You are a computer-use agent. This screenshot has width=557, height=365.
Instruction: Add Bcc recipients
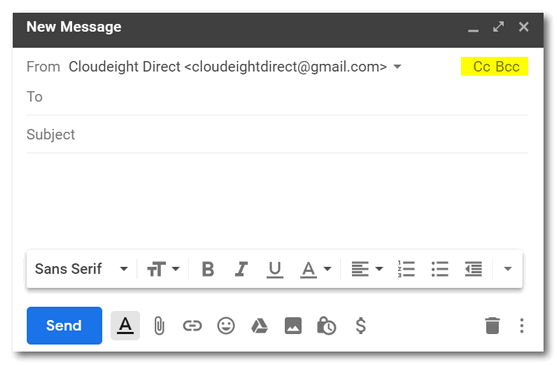[507, 67]
